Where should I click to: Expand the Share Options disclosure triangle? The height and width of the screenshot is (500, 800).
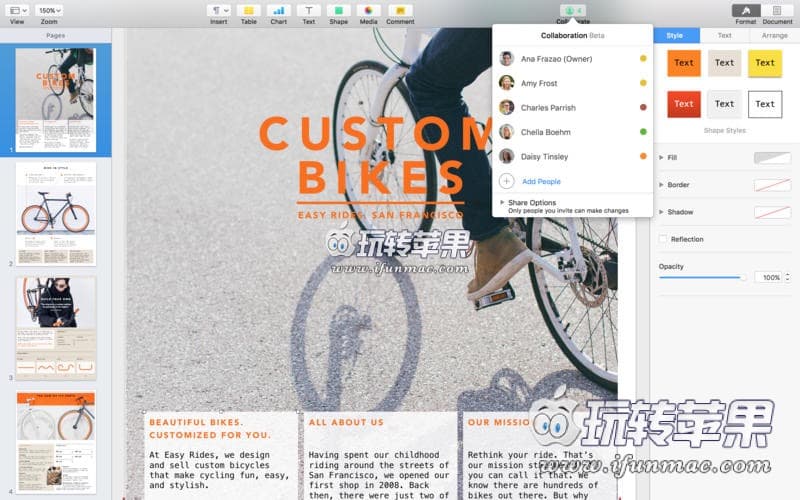[502, 202]
